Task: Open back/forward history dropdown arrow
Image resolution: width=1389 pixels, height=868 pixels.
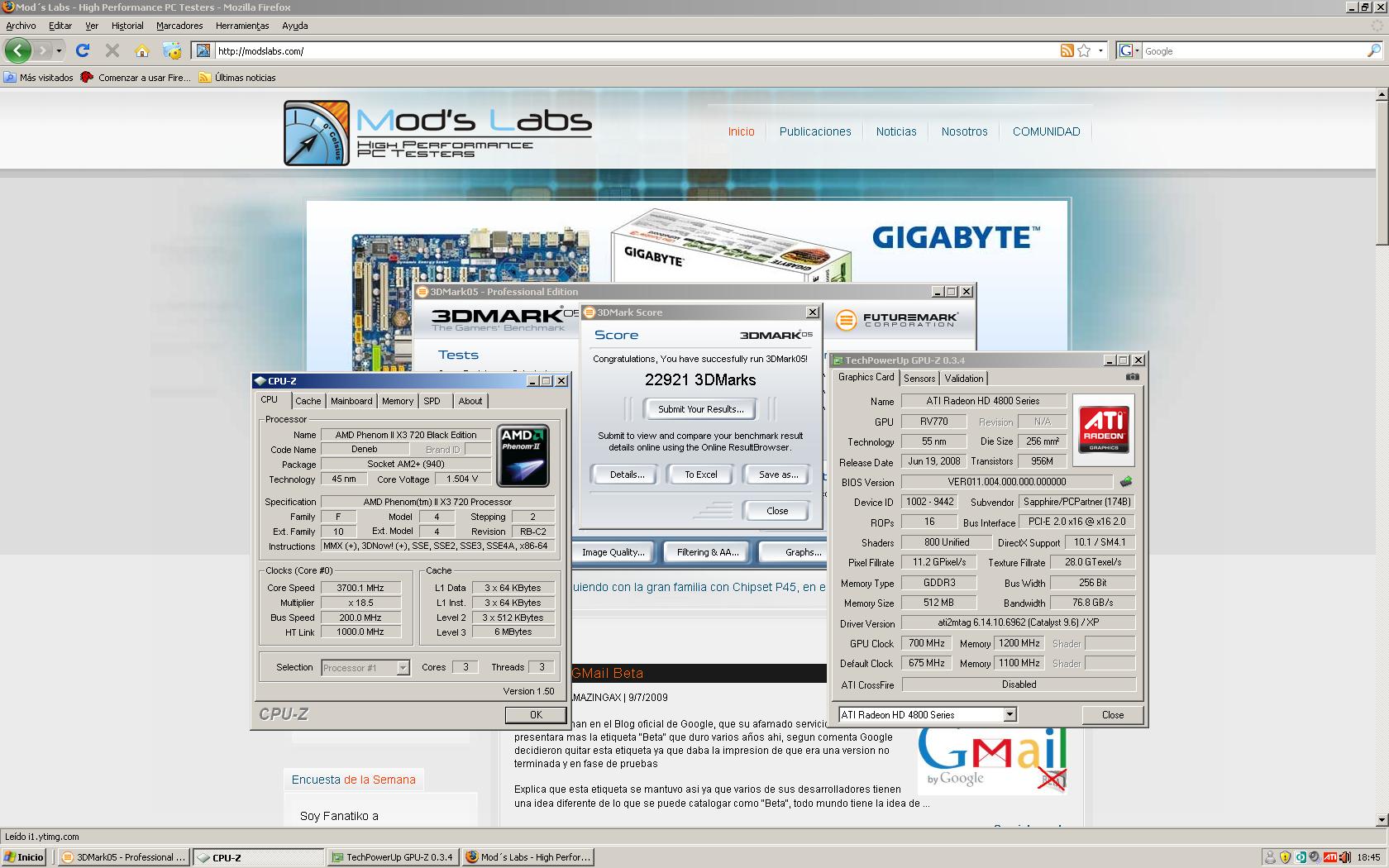Action: 59,50
